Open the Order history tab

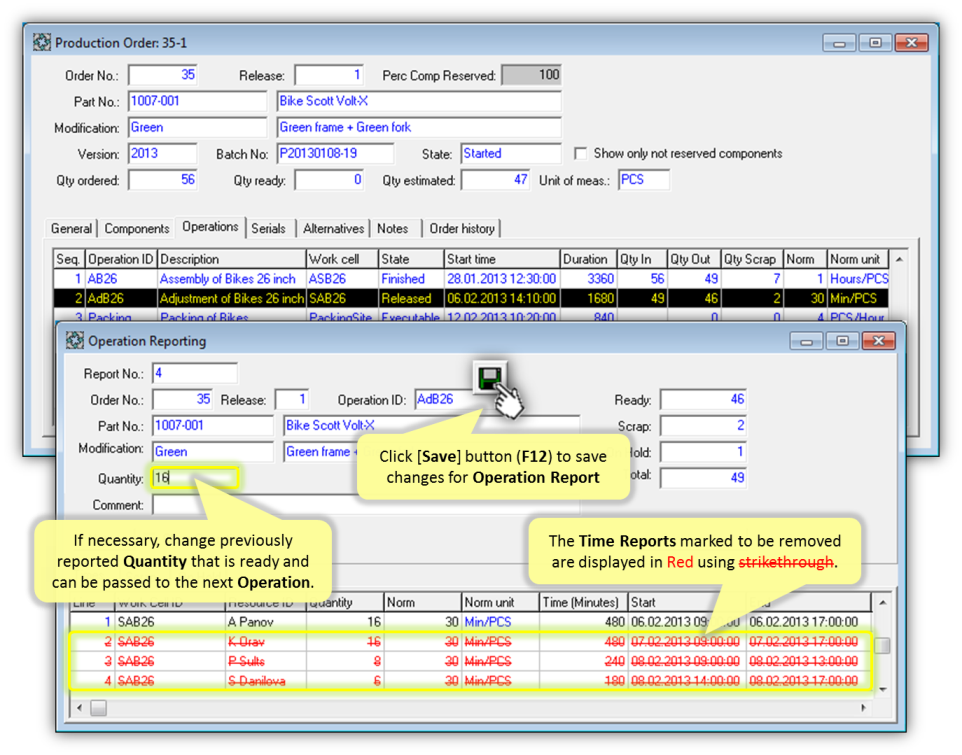pos(462,228)
